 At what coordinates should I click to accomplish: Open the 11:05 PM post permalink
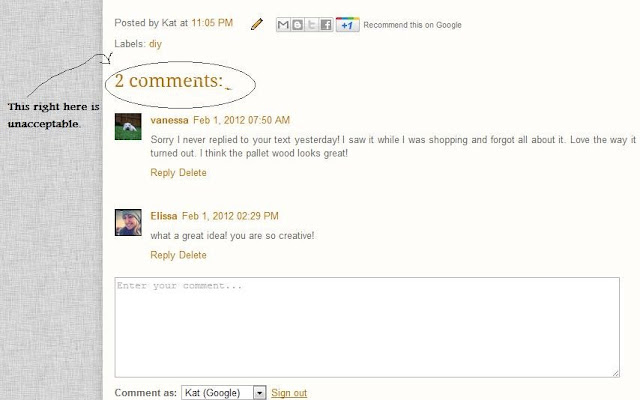tap(212, 23)
